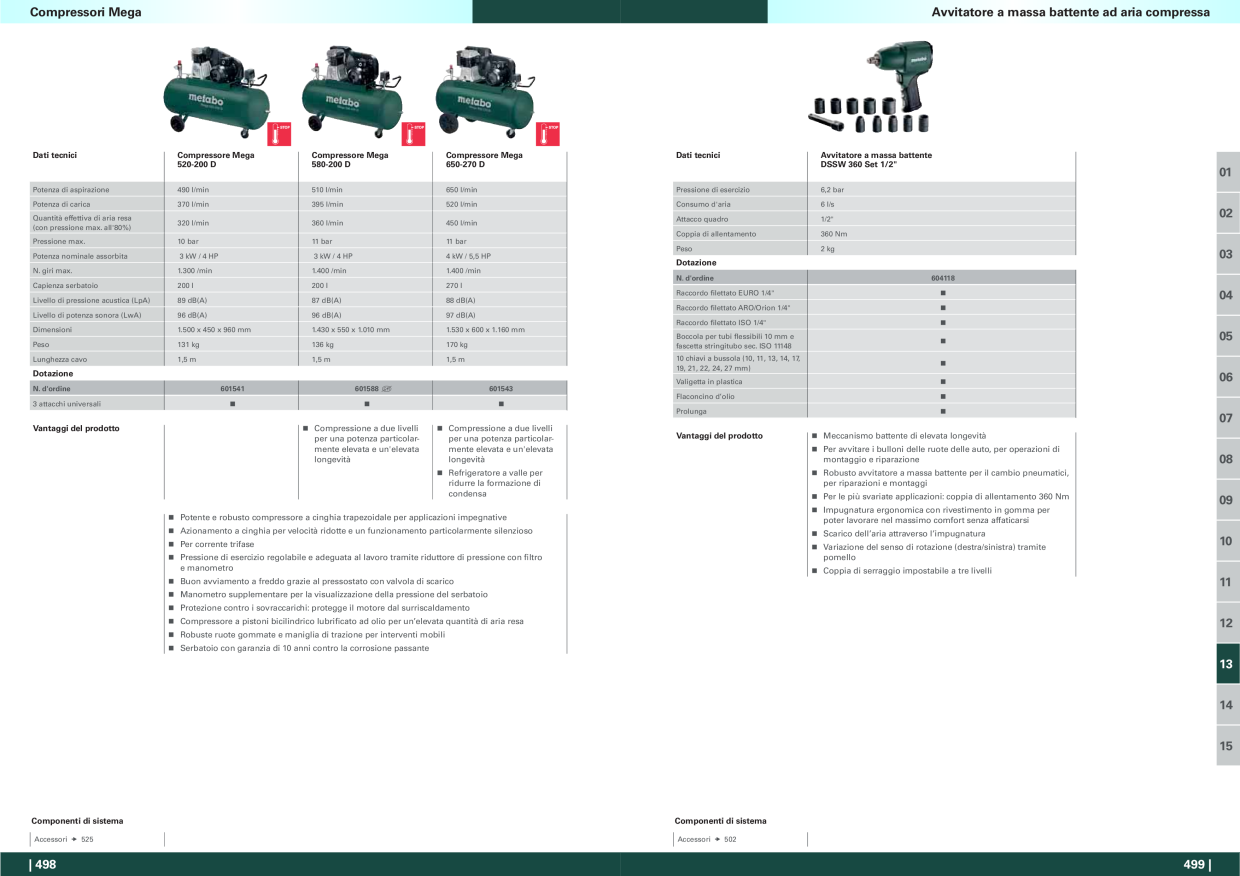The height and width of the screenshot is (876, 1240).
Task: Click the 170 kg weight value
Action: click(x=457, y=344)
